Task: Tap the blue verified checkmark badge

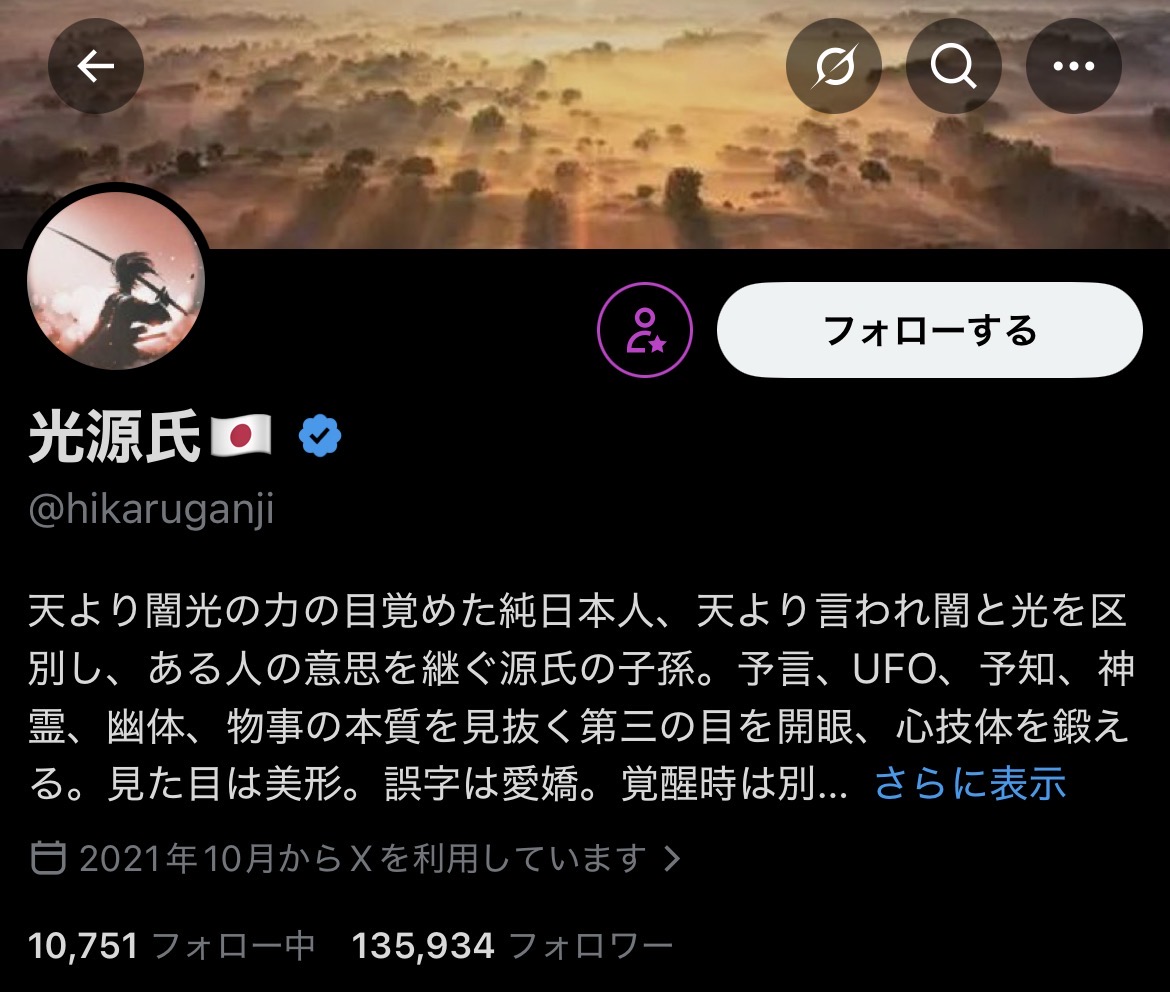Action: tap(319, 436)
